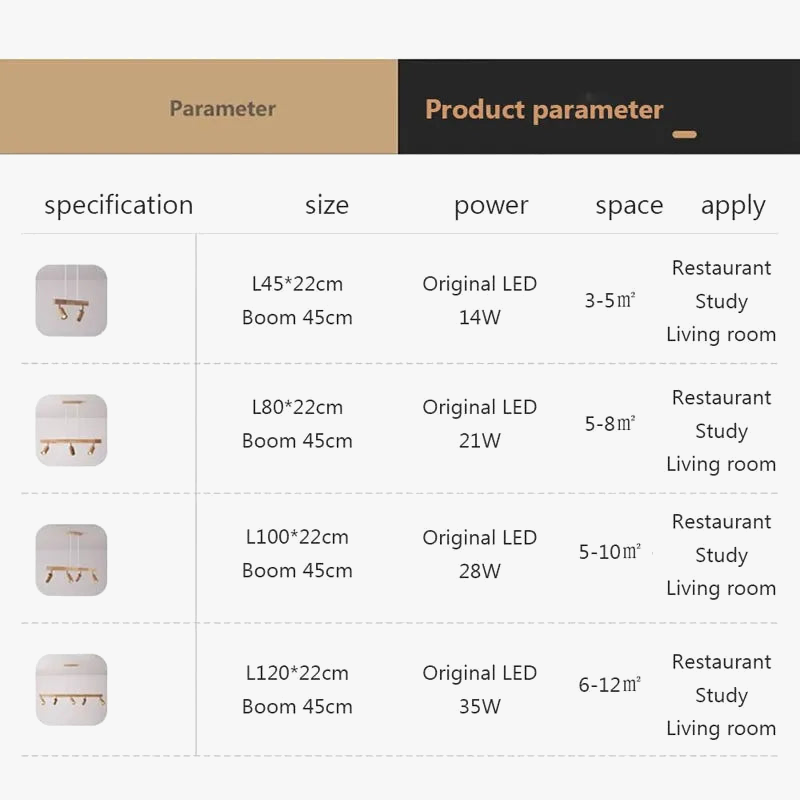The width and height of the screenshot is (800, 800).
Task: Click the L80*22cm size text
Action: [297, 407]
